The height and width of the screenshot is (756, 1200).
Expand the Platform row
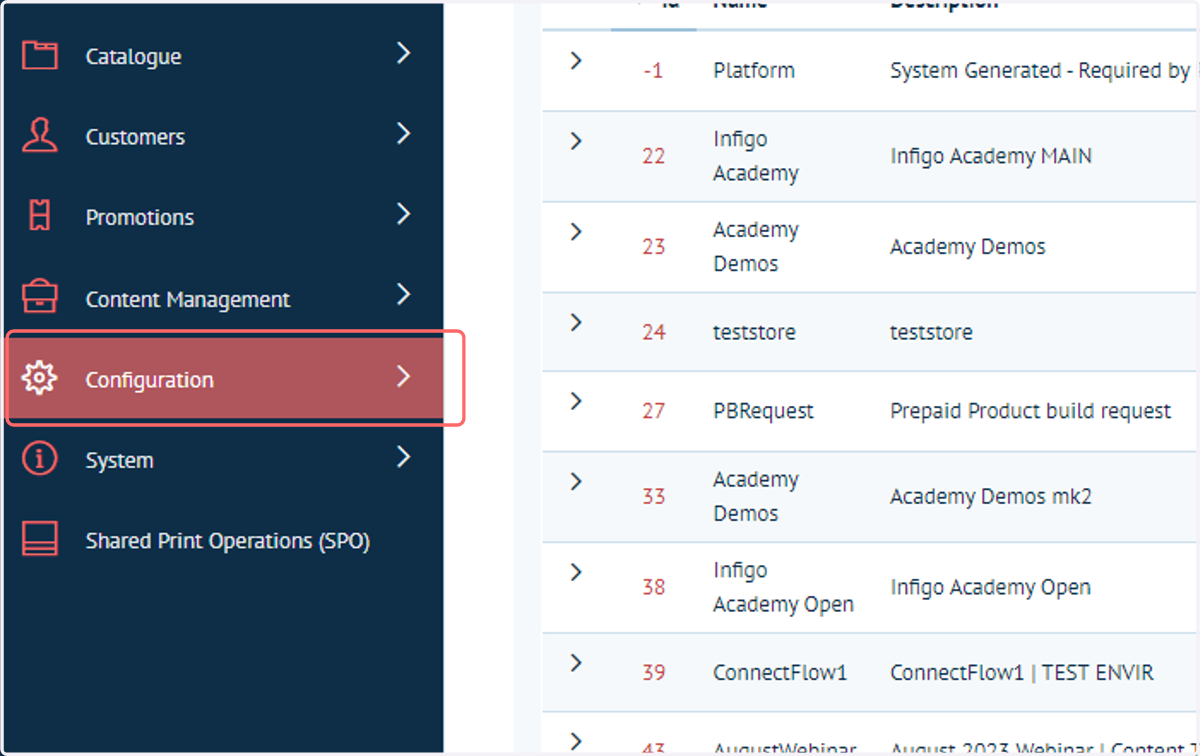[x=575, y=61]
